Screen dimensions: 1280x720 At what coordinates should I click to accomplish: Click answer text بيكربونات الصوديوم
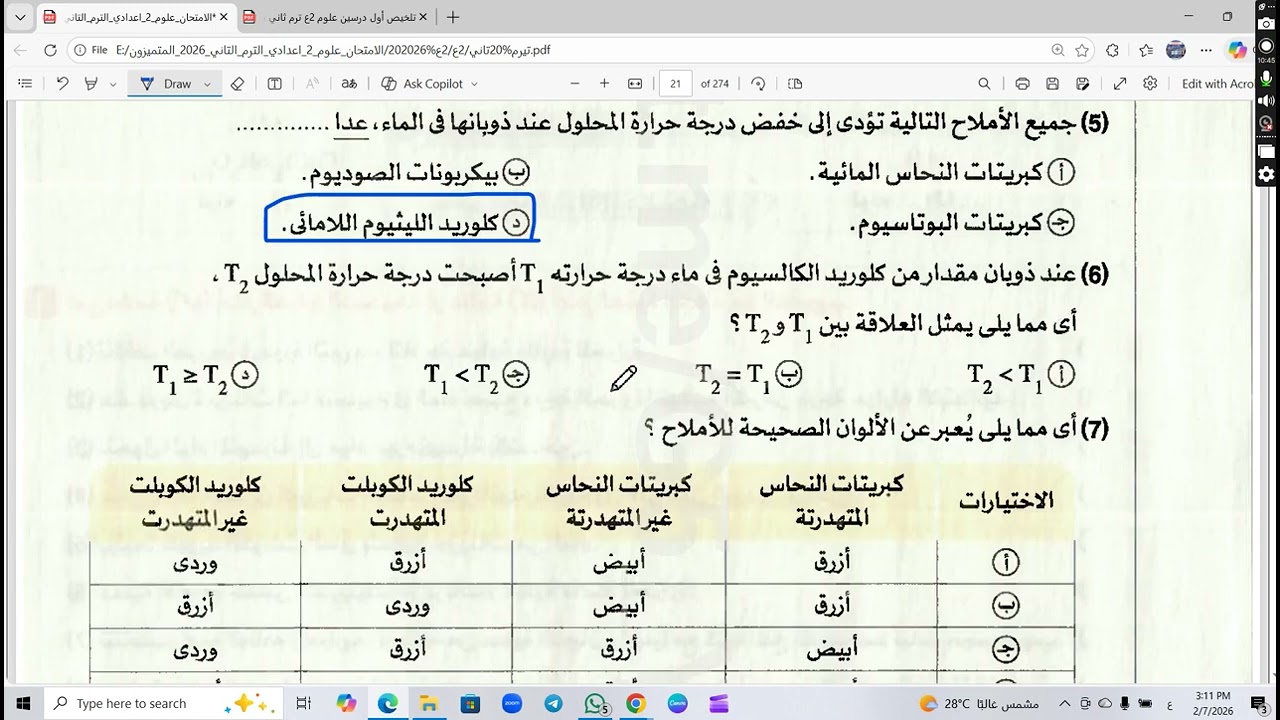pos(400,174)
